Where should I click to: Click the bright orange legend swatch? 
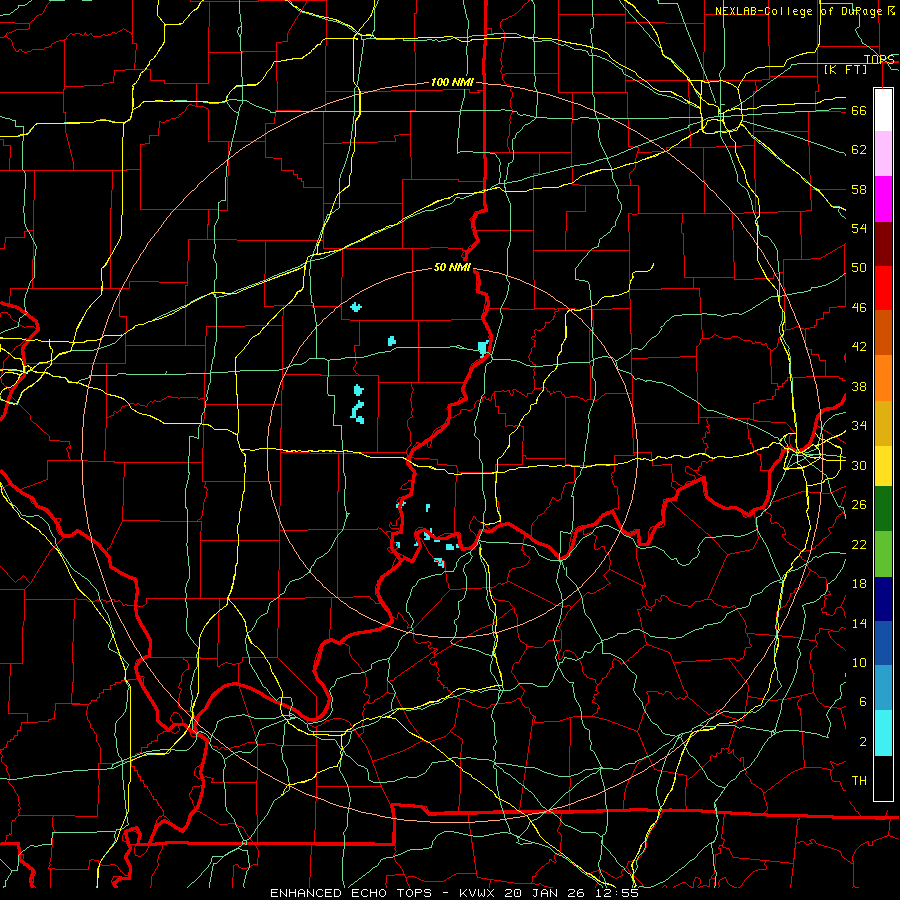click(x=883, y=378)
